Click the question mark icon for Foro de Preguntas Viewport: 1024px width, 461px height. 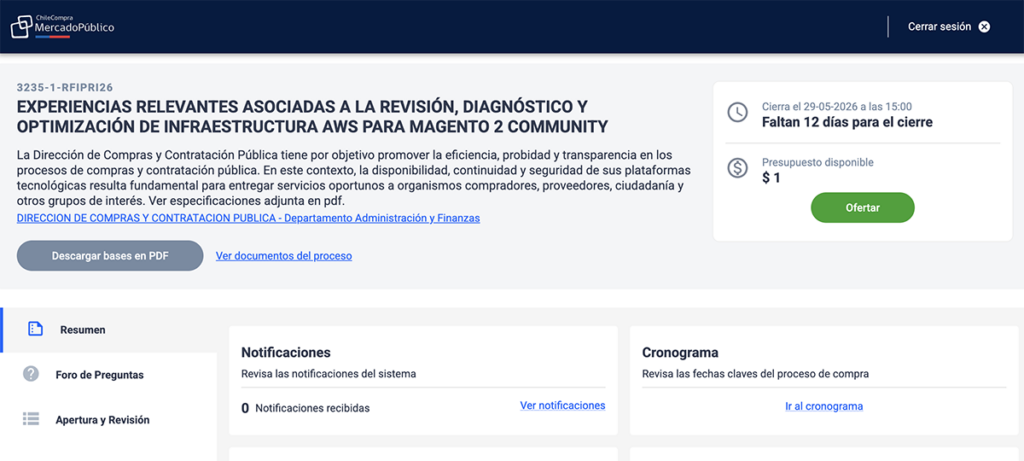[x=31, y=374]
